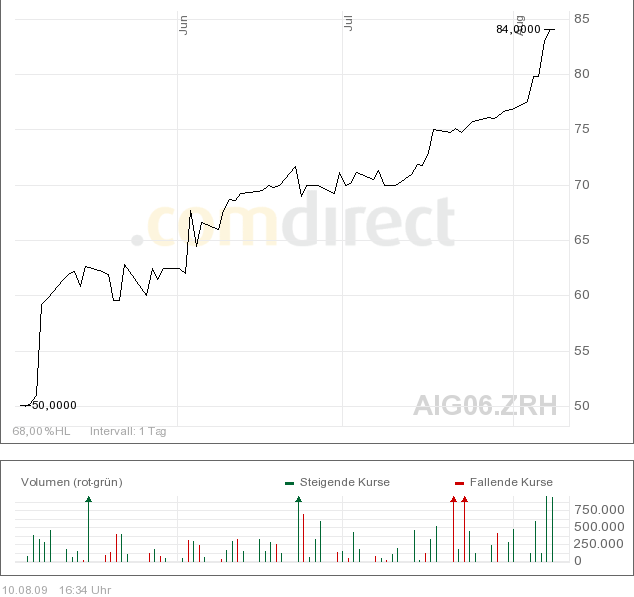Click the left red volume overflow arrow
Viewport: 634px width, 597px height.
tap(453, 498)
